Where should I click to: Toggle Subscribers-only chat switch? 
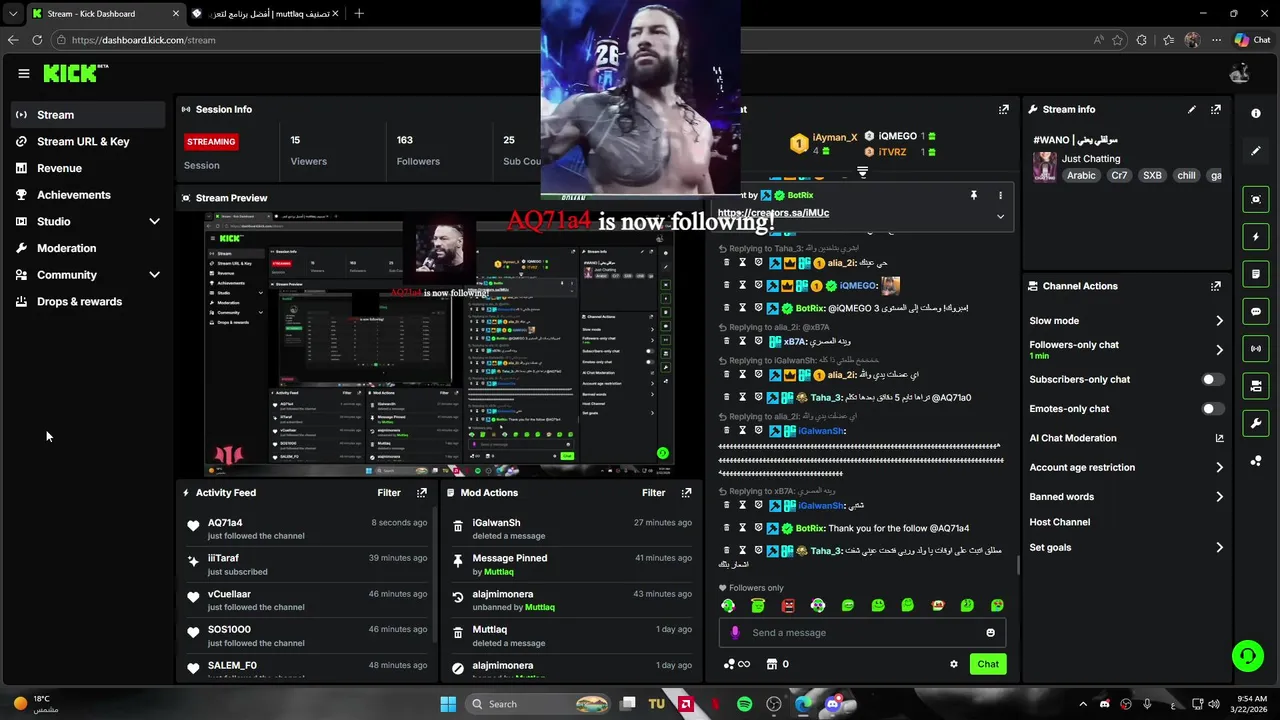point(1212,380)
